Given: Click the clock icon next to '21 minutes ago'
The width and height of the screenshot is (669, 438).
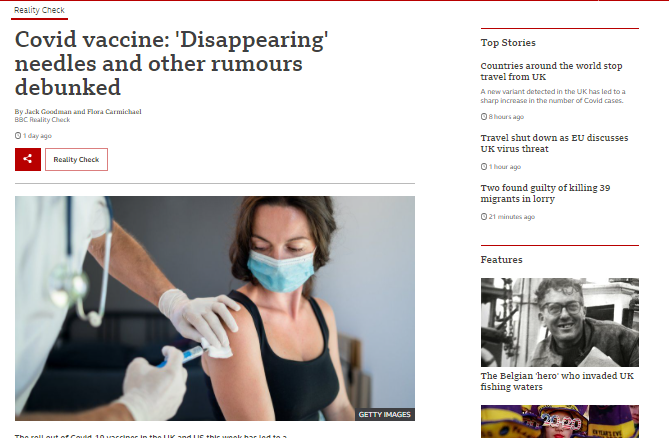Looking at the screenshot, I should click(484, 217).
